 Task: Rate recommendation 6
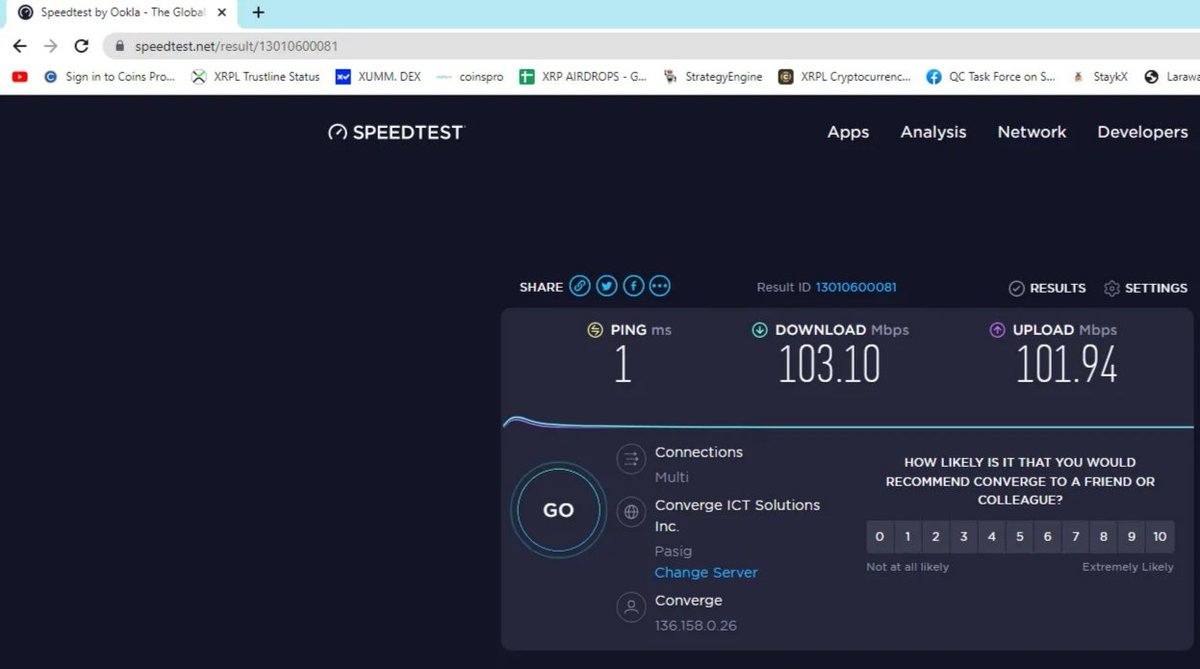pyautogui.click(x=1048, y=536)
